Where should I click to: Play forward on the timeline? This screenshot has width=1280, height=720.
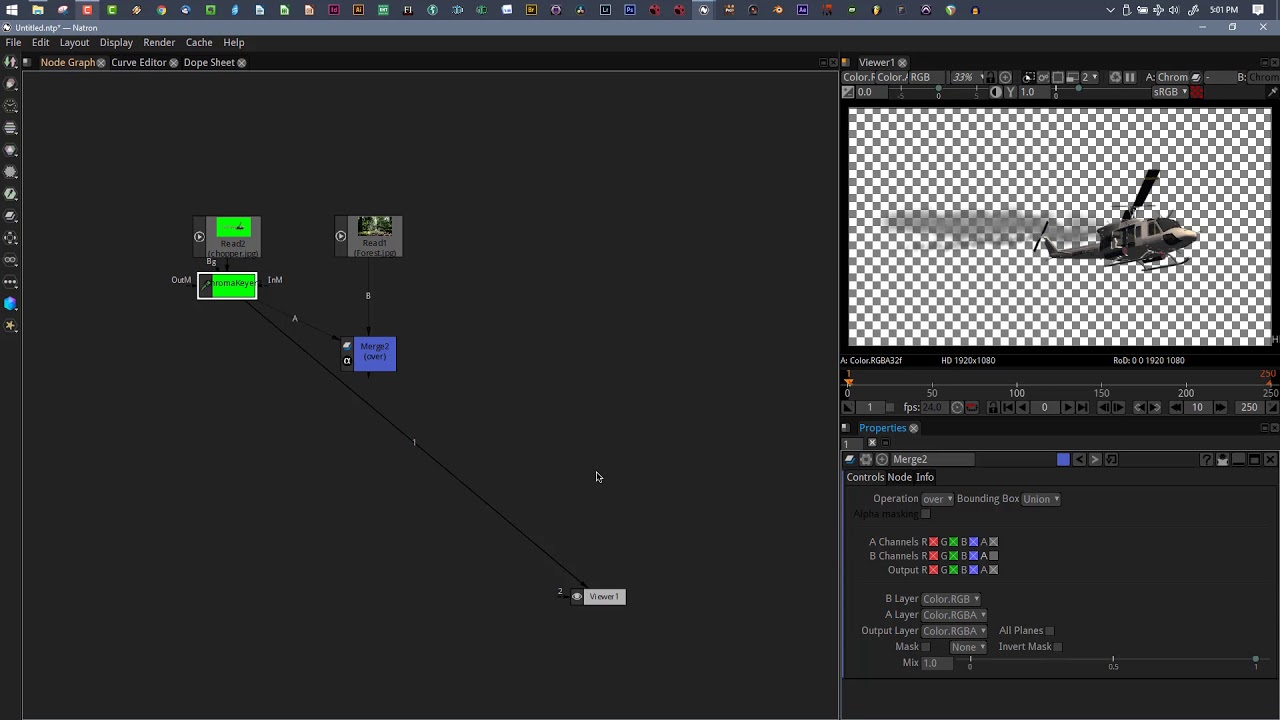1067,407
